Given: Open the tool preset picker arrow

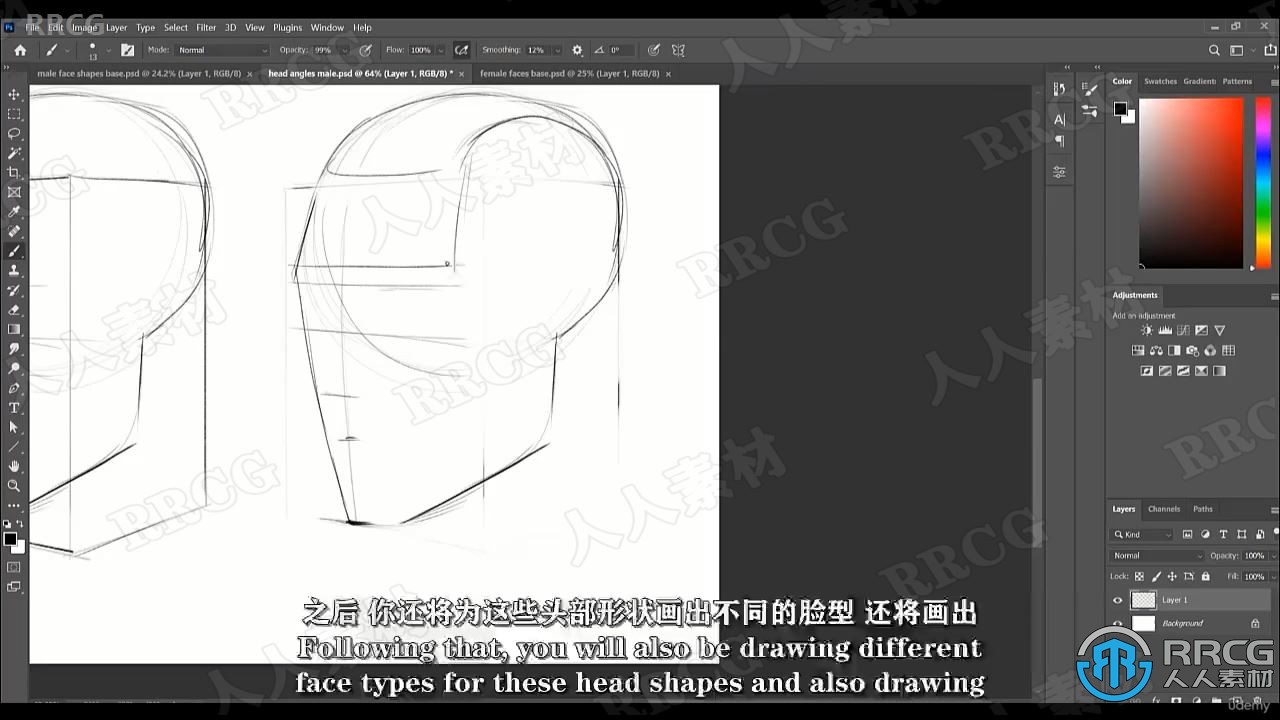Looking at the screenshot, I should point(67,50).
